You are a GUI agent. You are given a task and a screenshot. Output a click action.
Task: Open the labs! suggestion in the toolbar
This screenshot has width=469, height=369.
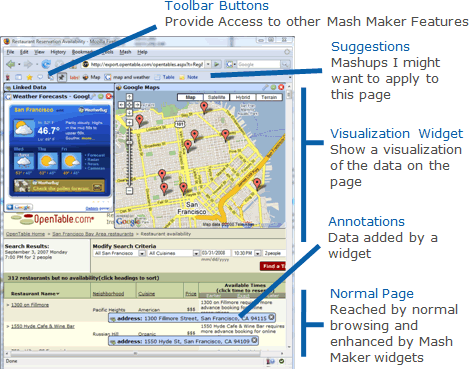pos(74,77)
